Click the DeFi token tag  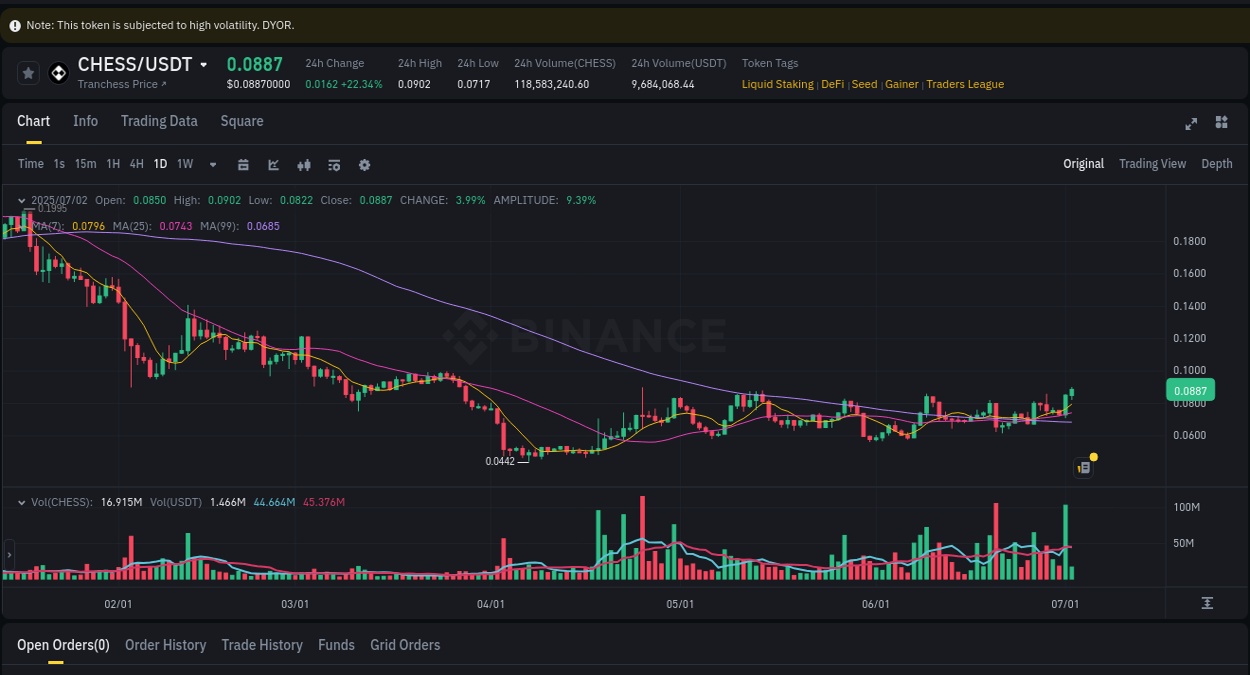click(x=831, y=84)
